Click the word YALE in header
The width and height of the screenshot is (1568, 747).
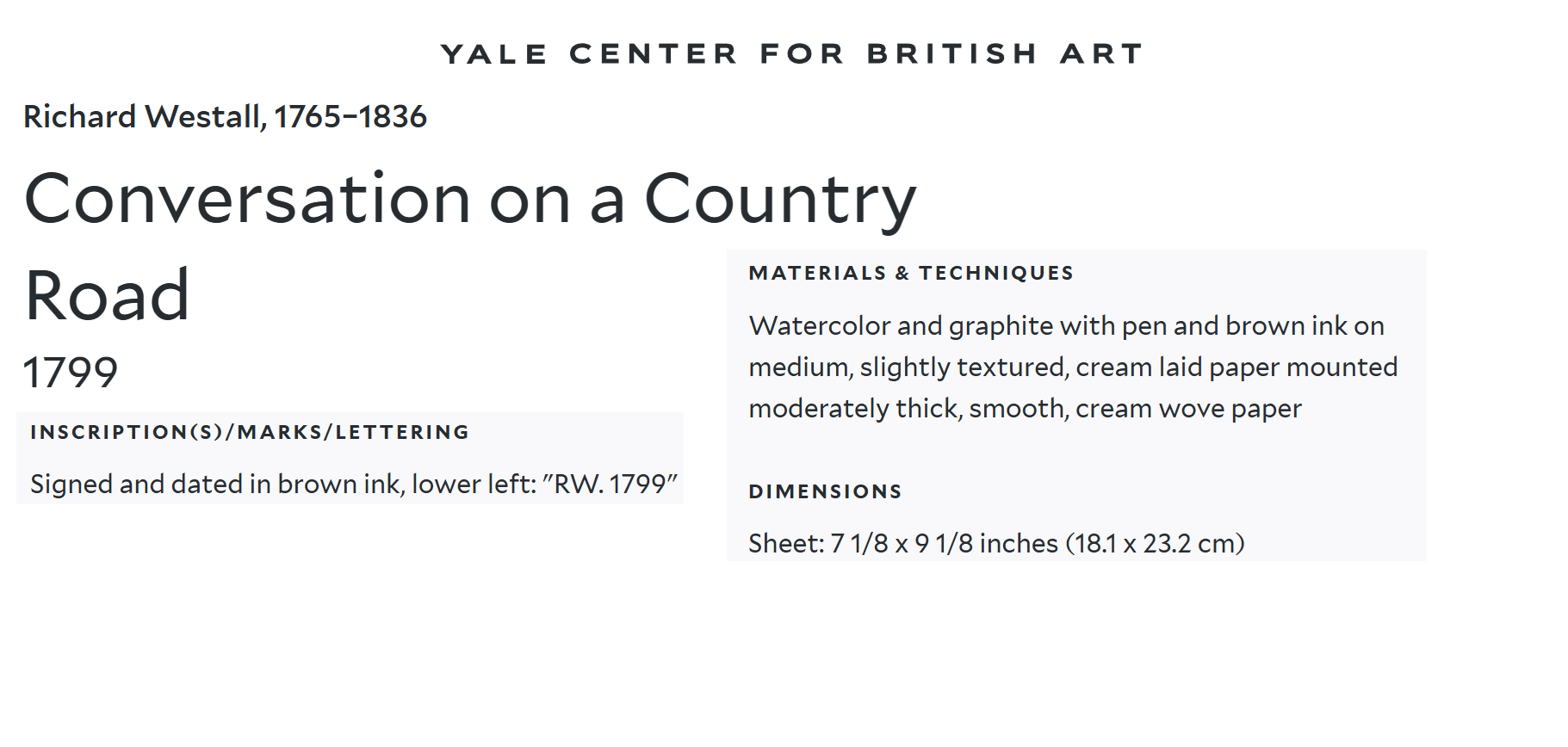point(494,54)
